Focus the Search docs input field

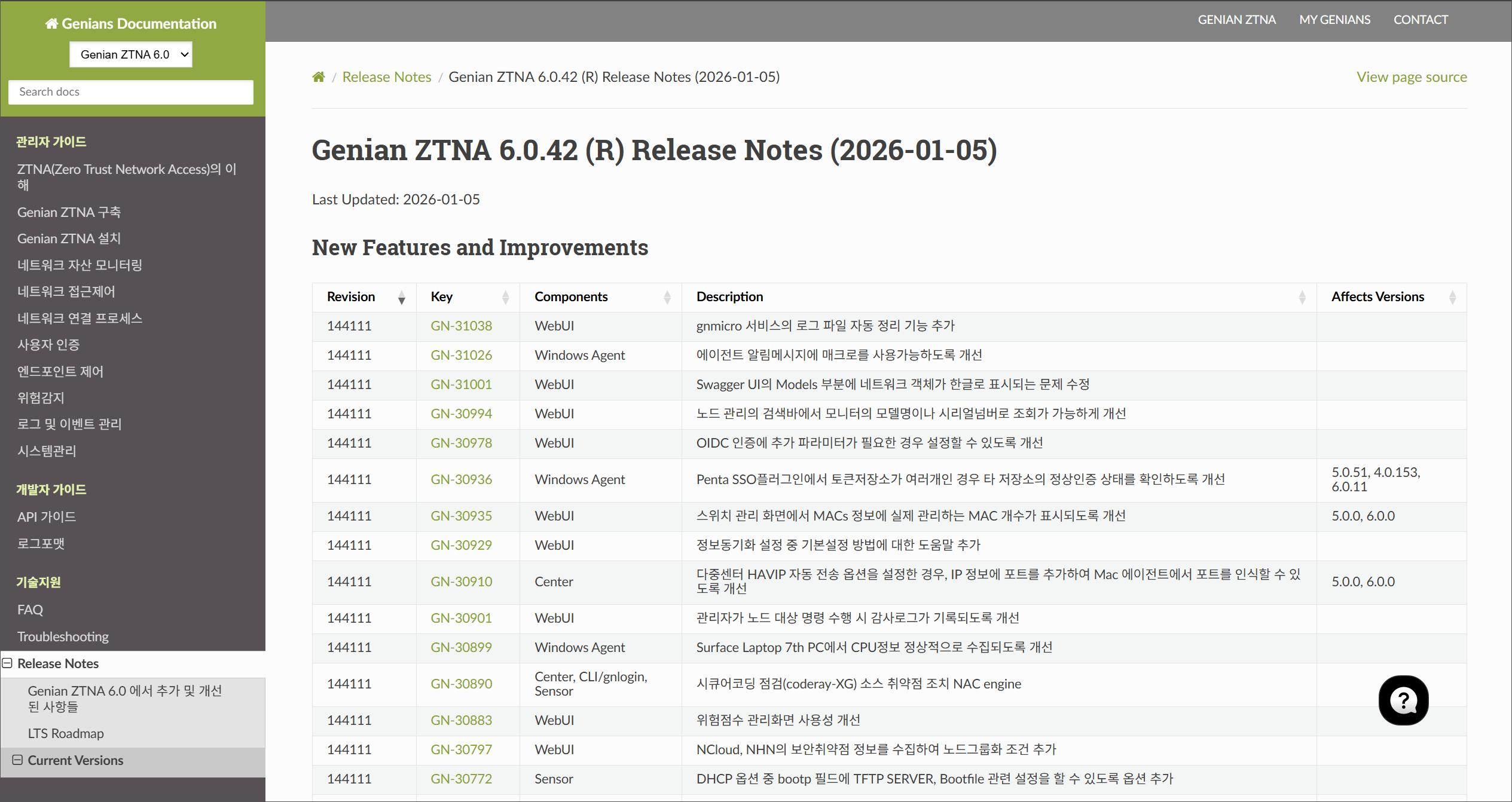point(131,92)
